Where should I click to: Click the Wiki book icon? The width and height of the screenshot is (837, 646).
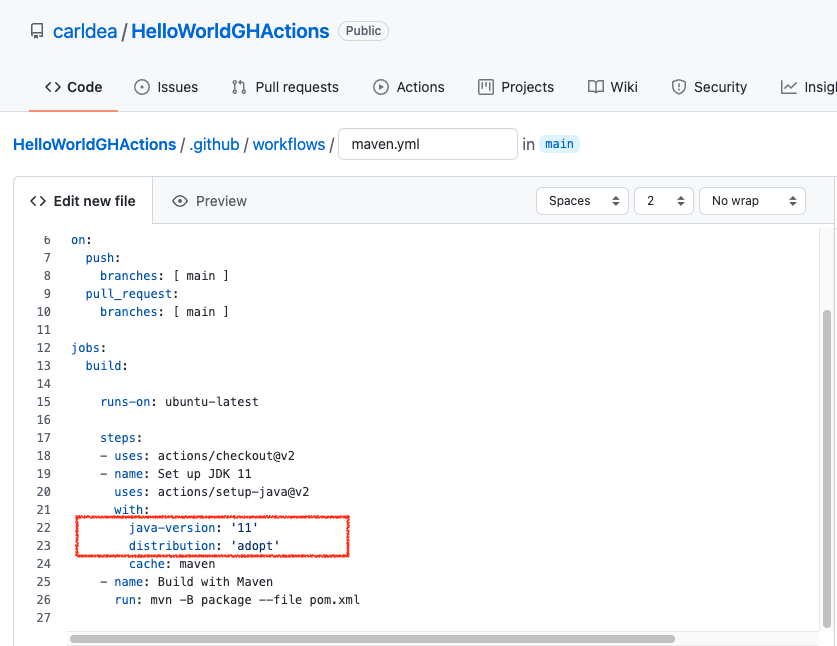tap(596, 87)
